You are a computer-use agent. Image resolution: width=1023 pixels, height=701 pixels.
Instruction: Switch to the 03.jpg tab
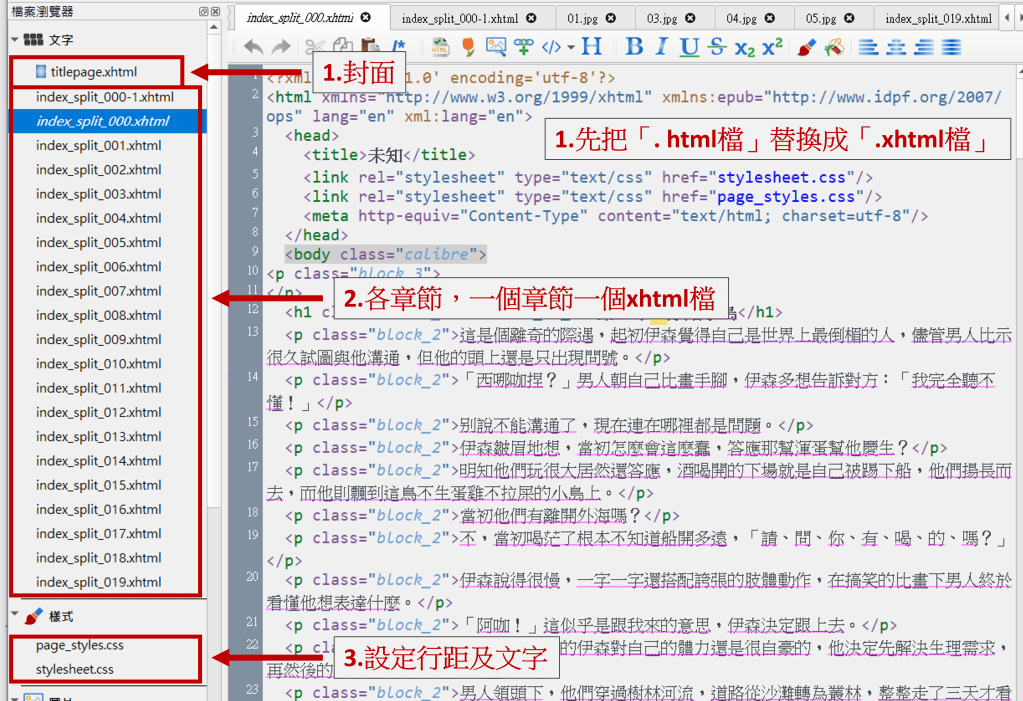(x=661, y=18)
